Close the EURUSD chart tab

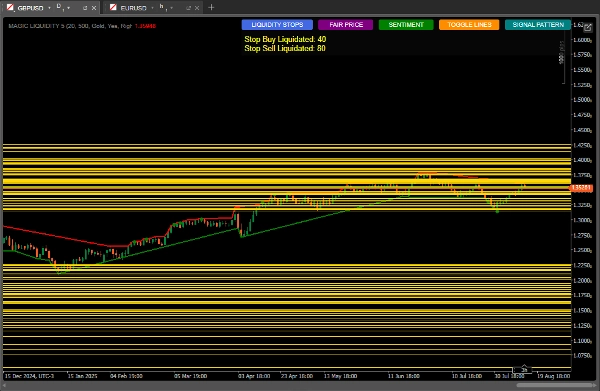pyautogui.click(x=197, y=8)
